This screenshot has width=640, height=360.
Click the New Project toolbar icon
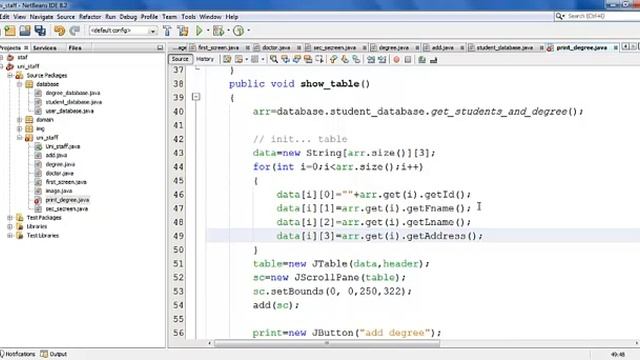pos(10,31)
